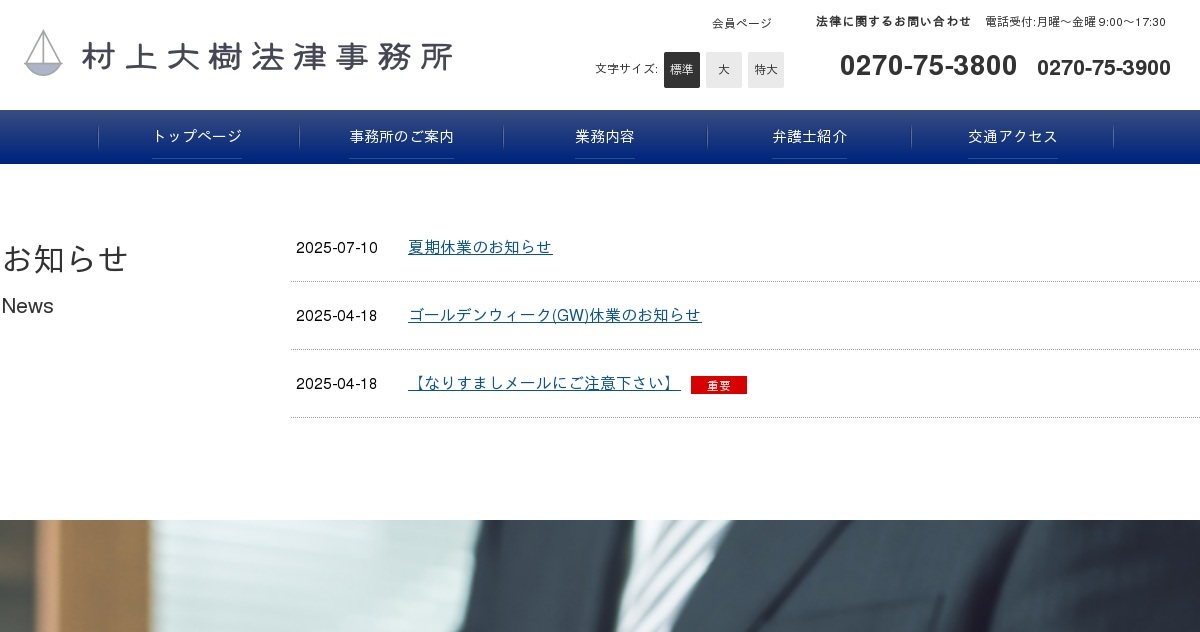Open the 夏期休業のお知らせ summer holiday notice
Screen dimensions: 1200x632
480,247
